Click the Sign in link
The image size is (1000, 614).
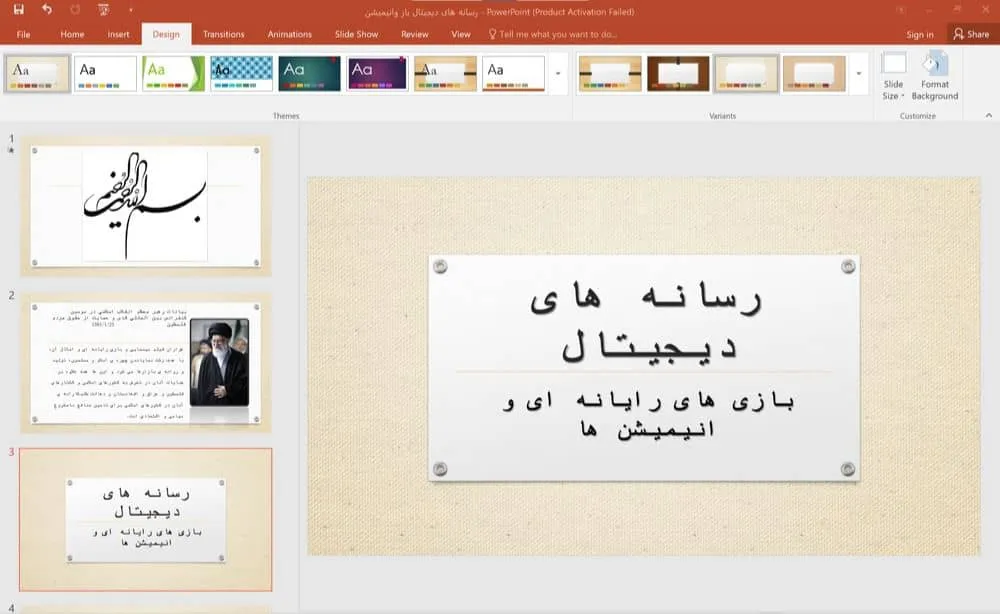[x=919, y=34]
